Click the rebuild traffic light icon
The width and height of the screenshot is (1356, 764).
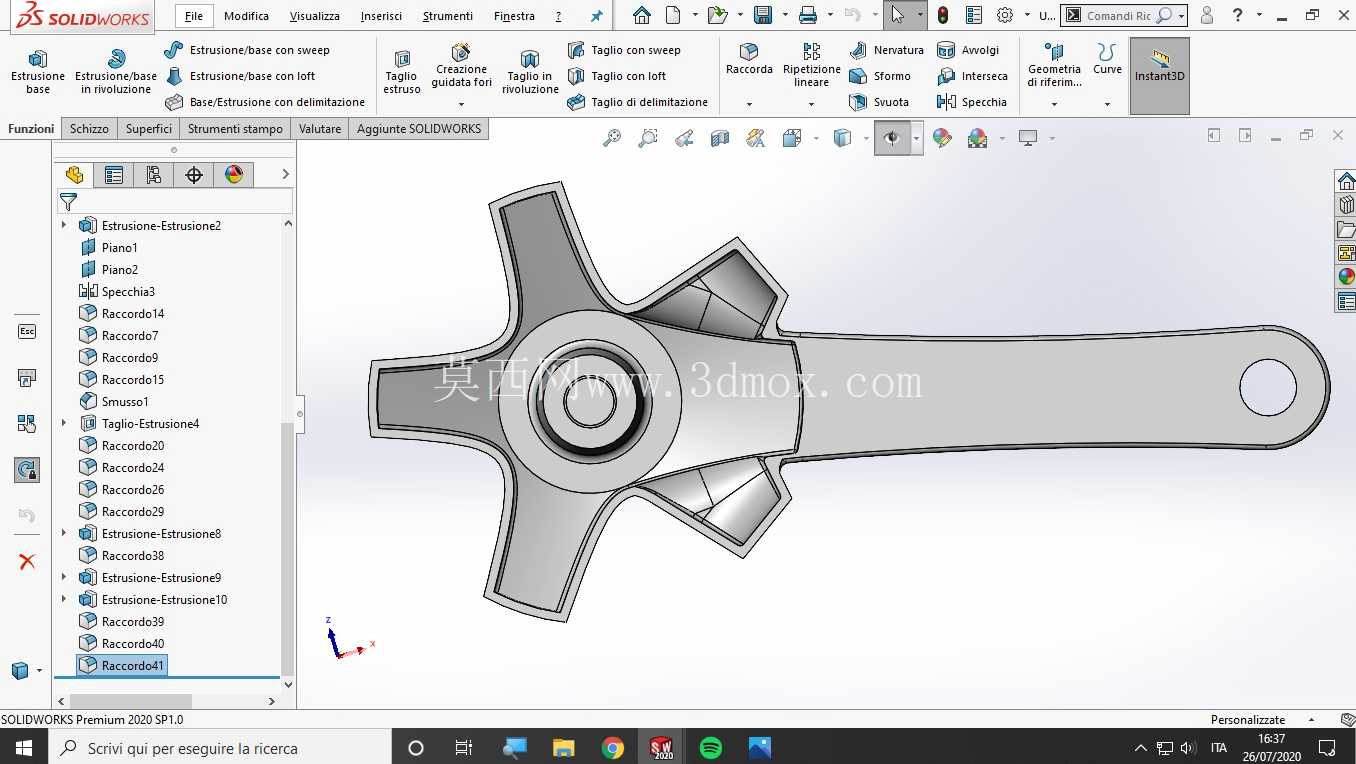click(942, 16)
